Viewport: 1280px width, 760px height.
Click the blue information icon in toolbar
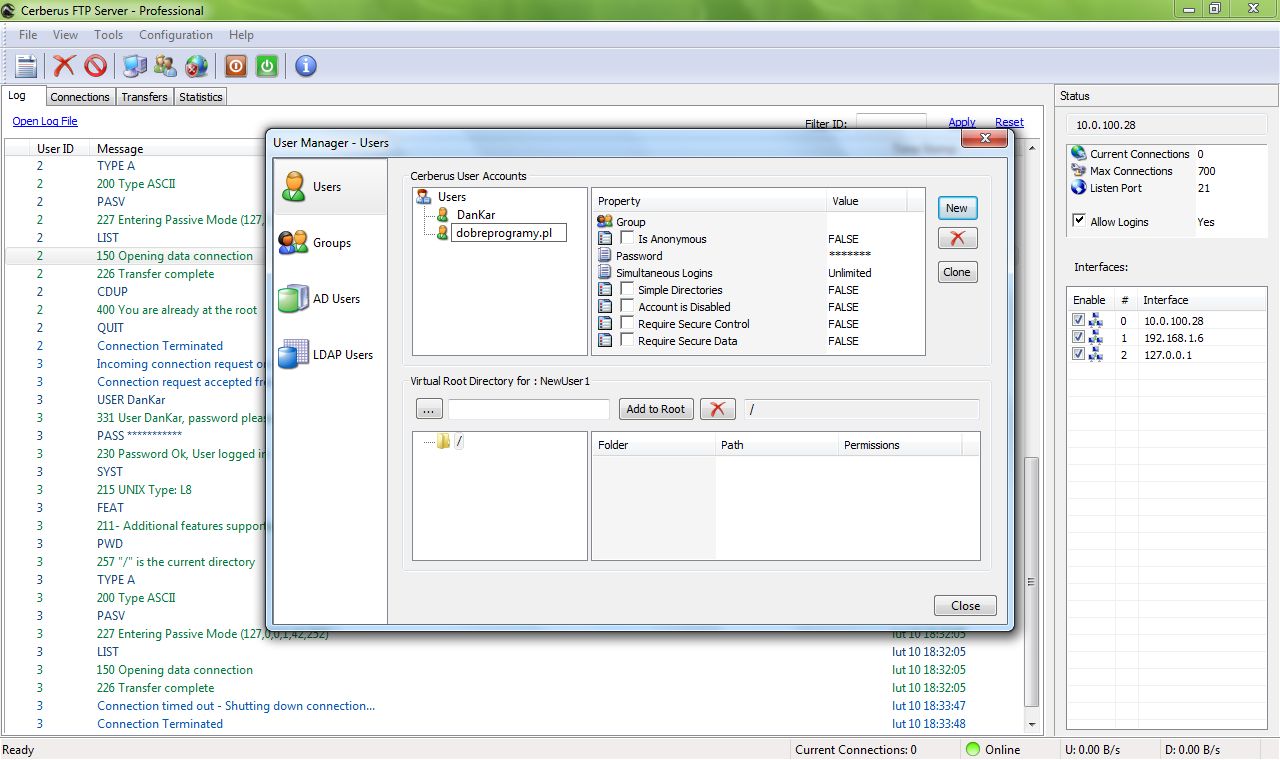click(306, 66)
